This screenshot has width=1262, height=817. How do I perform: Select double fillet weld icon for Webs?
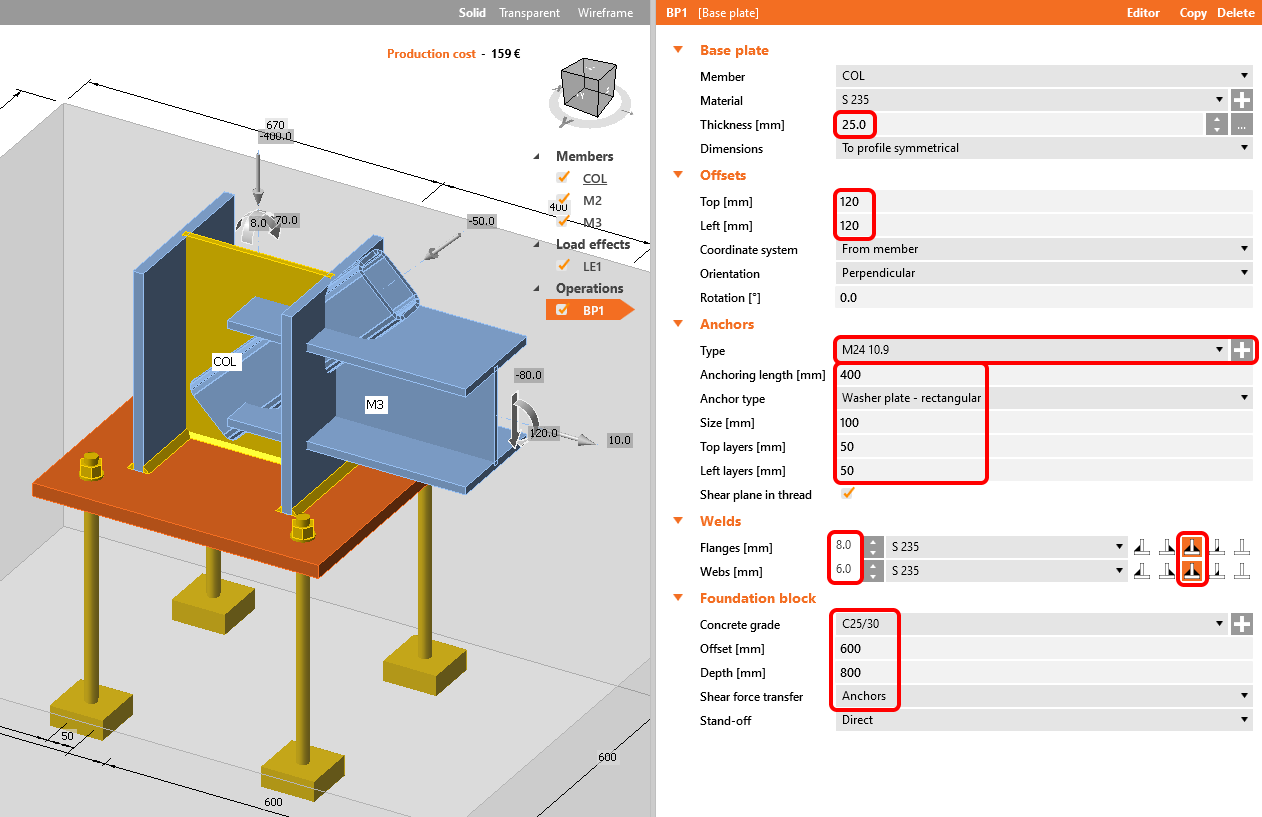coord(1192,570)
